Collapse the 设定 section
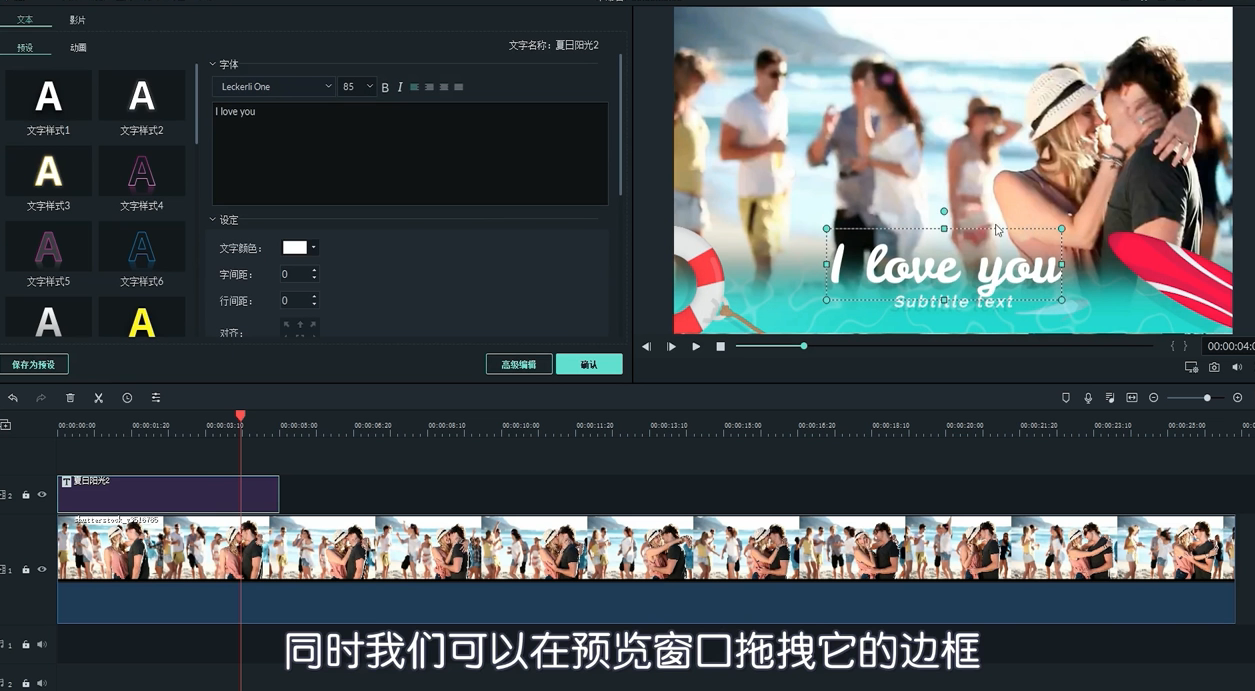 pyautogui.click(x=213, y=220)
